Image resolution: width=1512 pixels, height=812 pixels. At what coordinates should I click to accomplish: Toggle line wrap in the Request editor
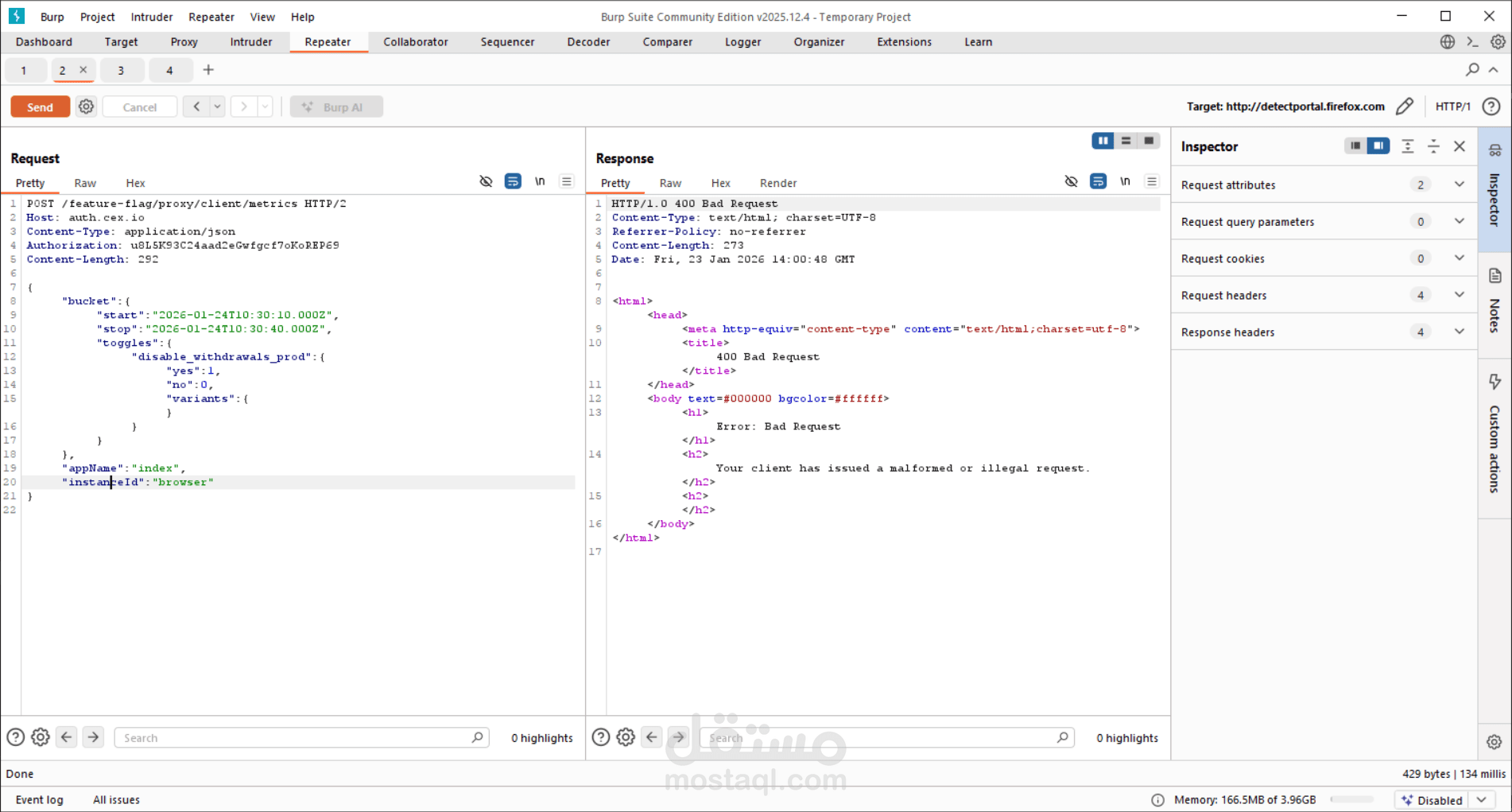513,181
